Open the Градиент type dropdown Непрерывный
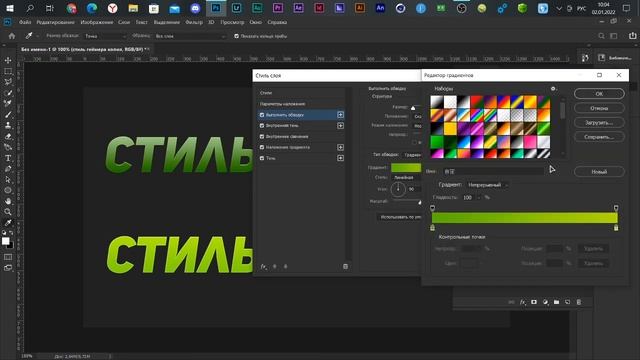 [487, 185]
